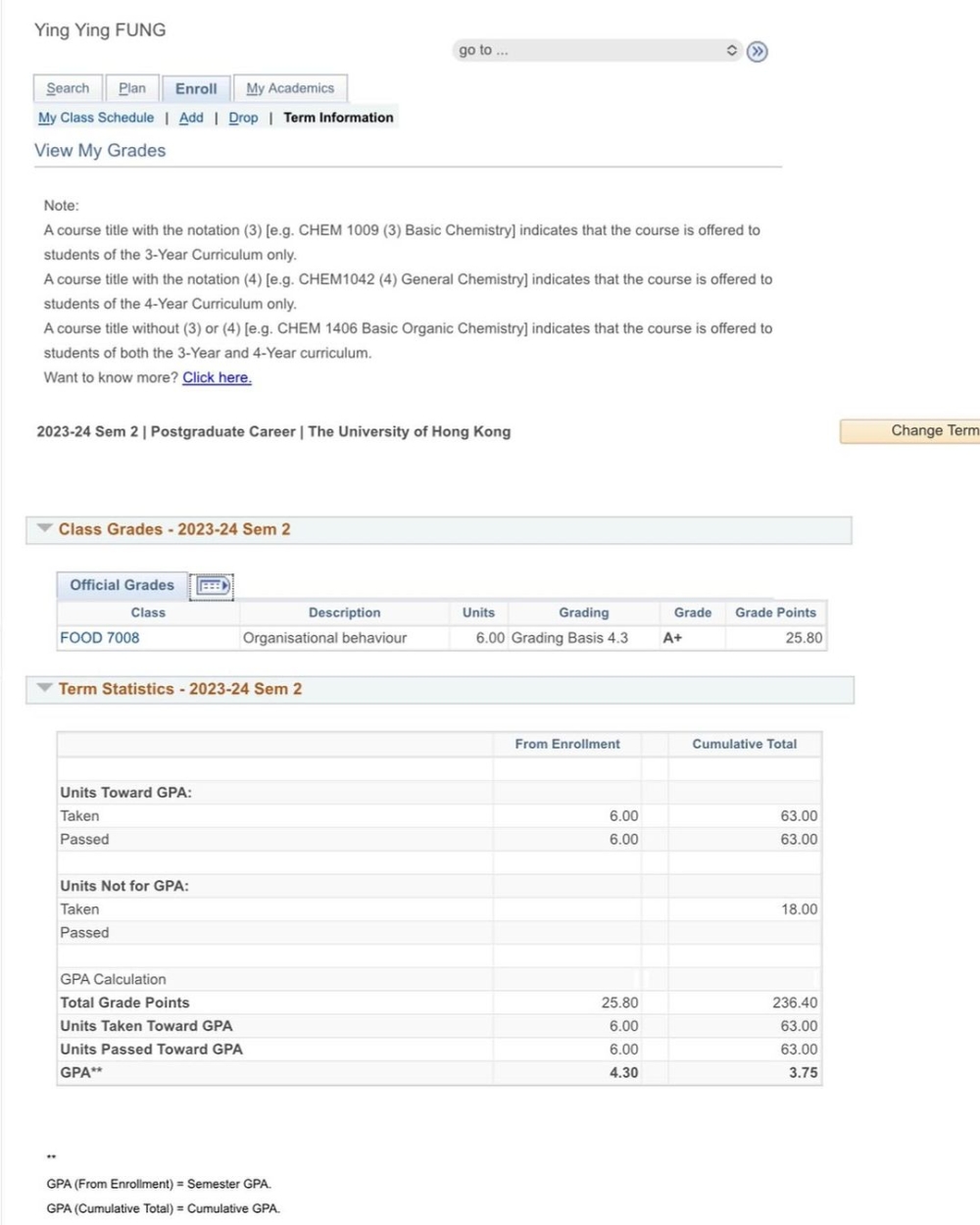Go to the My Academics tab

point(290,88)
